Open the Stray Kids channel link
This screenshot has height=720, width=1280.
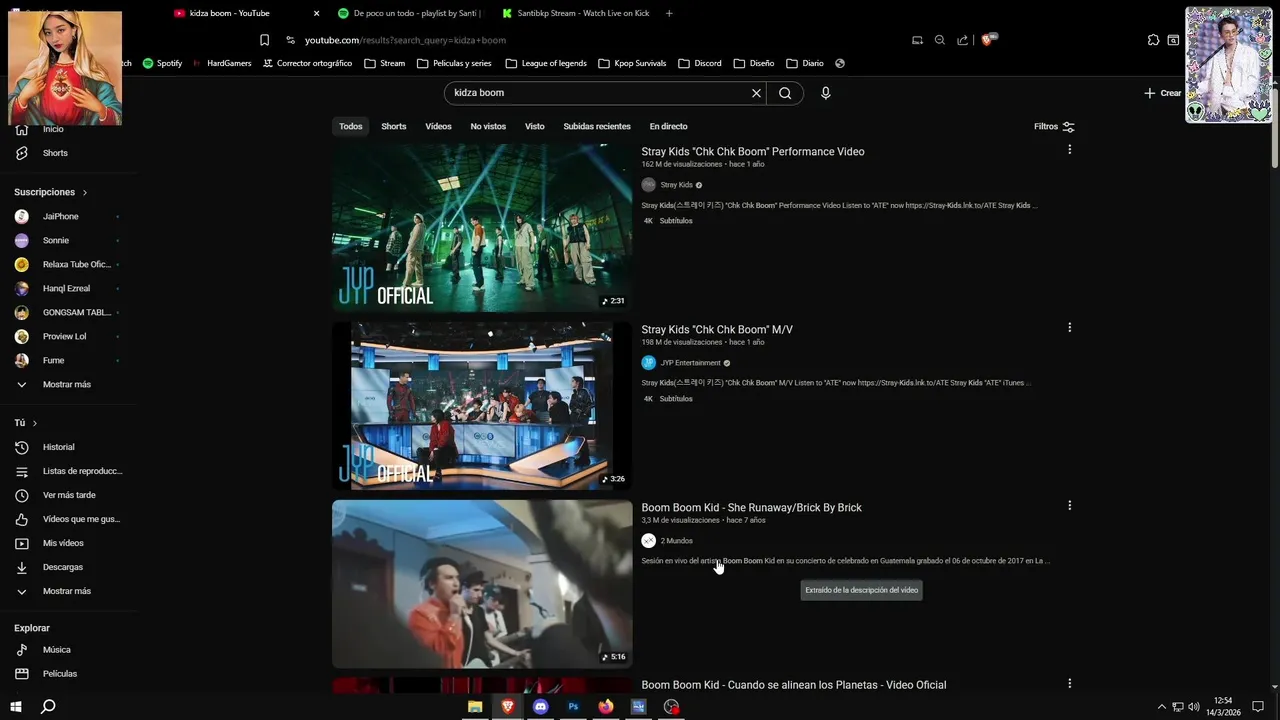676,185
